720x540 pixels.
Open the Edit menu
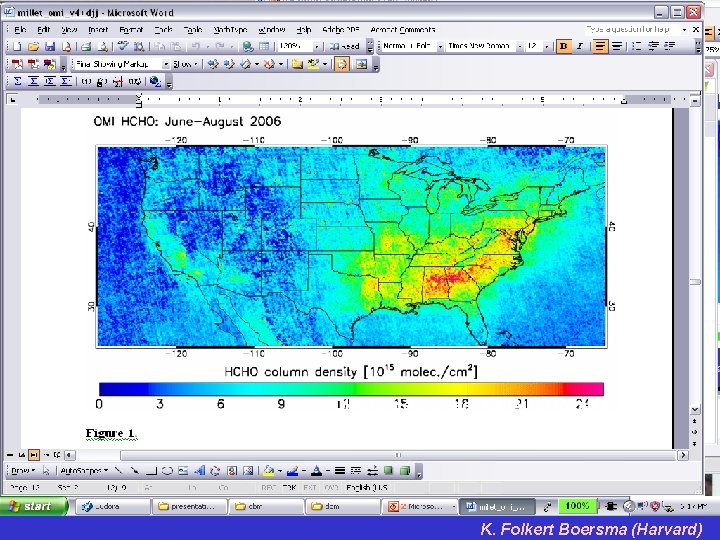[x=44, y=29]
